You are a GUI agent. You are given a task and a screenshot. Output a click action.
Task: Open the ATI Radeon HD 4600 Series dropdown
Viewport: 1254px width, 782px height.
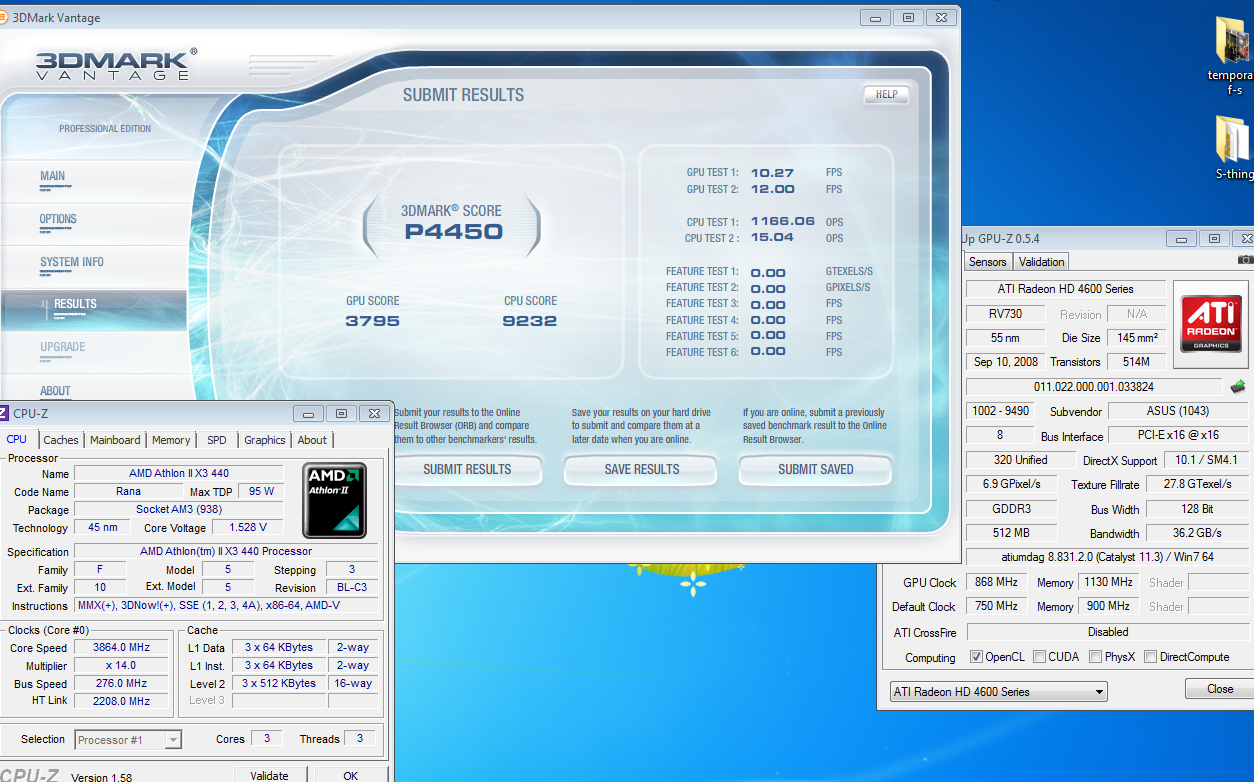coord(998,691)
